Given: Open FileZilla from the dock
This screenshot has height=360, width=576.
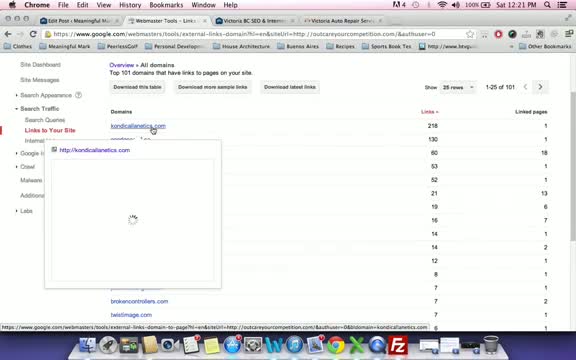Looking at the screenshot, I should 398,345.
